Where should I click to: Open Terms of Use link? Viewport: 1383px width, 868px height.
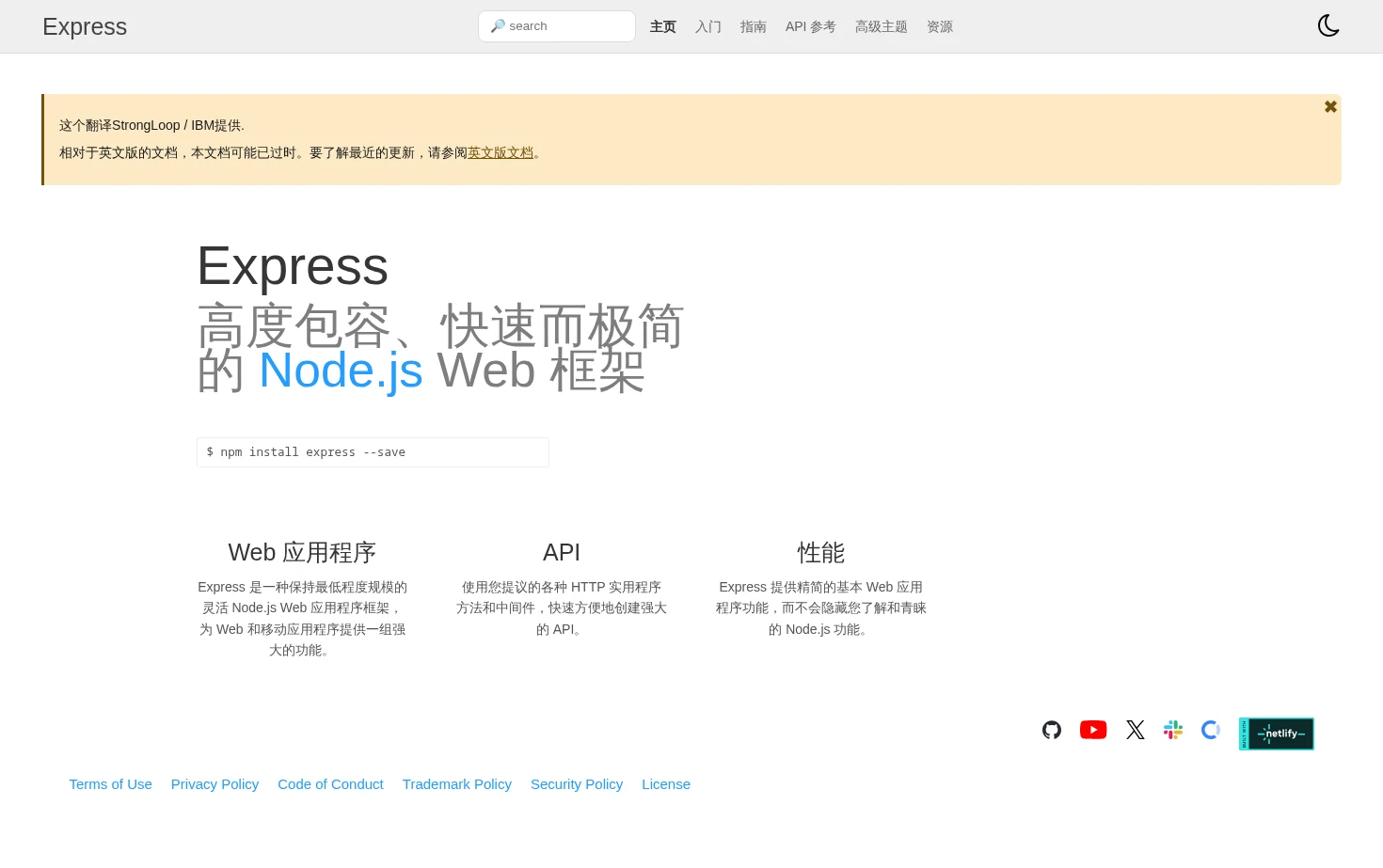(x=110, y=784)
